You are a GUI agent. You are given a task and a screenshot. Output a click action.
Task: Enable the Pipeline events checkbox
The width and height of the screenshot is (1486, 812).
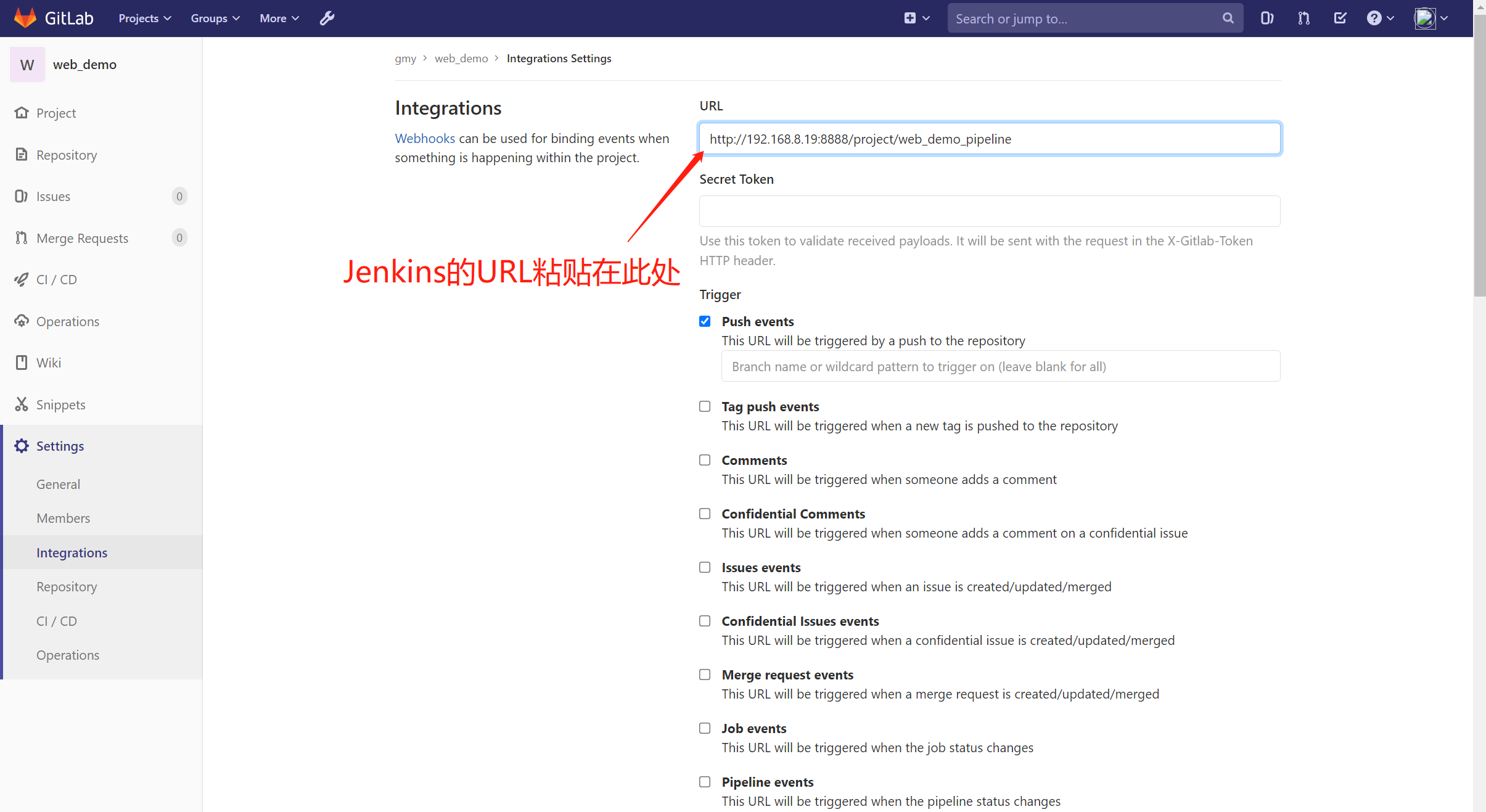[705, 782]
